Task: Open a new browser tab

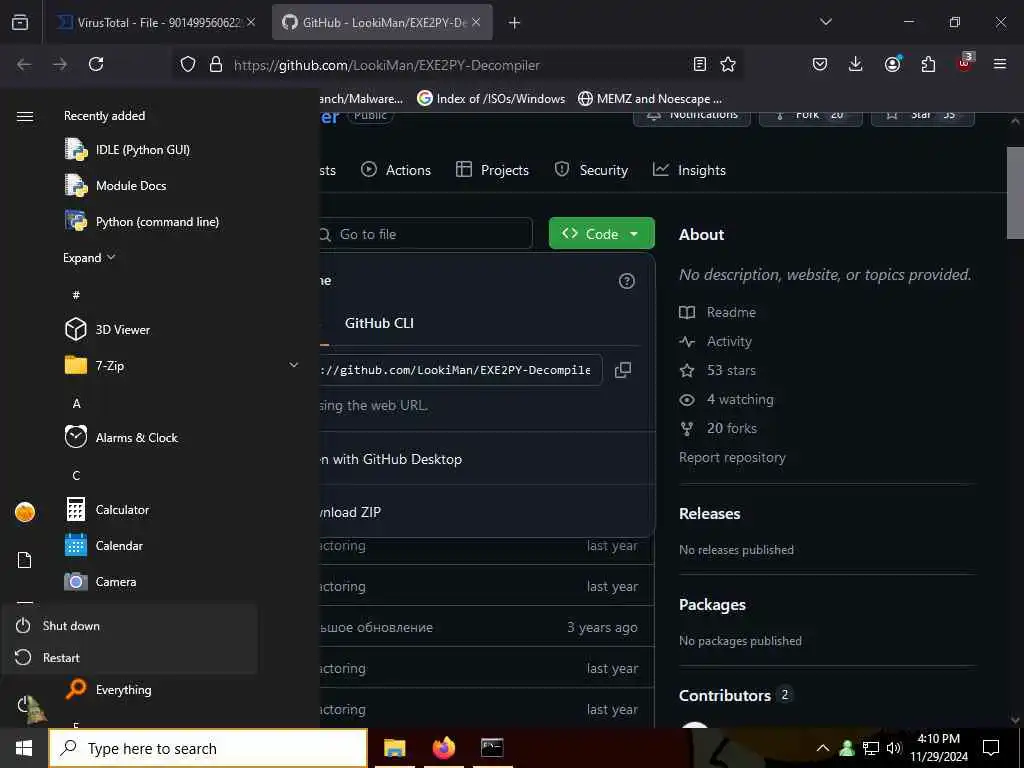Action: (x=514, y=23)
